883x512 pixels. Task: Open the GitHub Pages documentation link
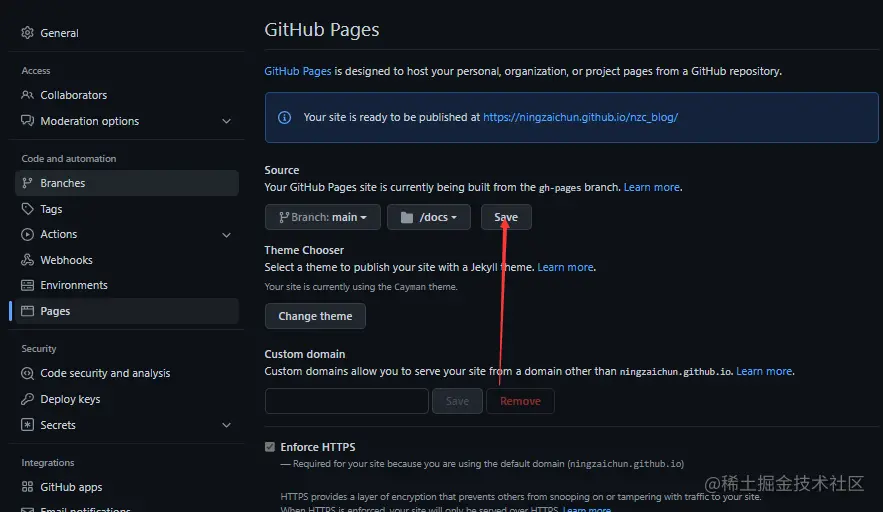pos(298,71)
